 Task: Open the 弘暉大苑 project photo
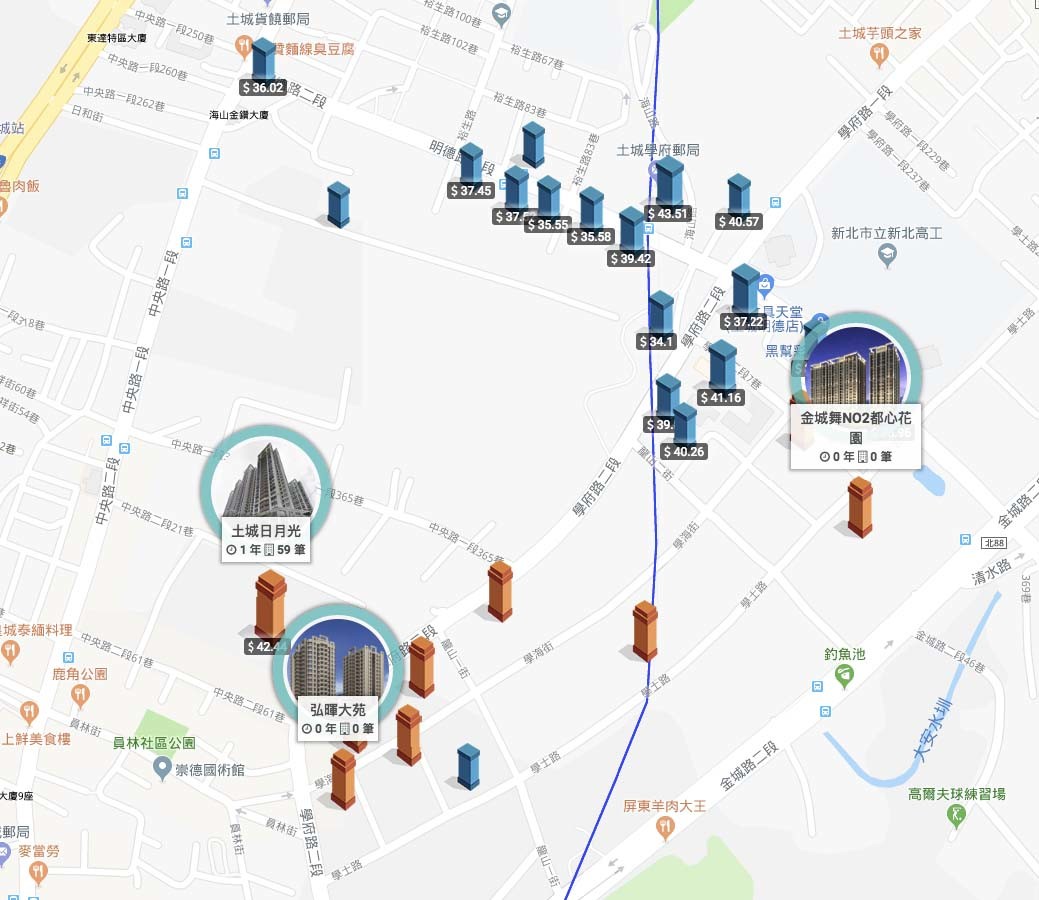tap(338, 658)
